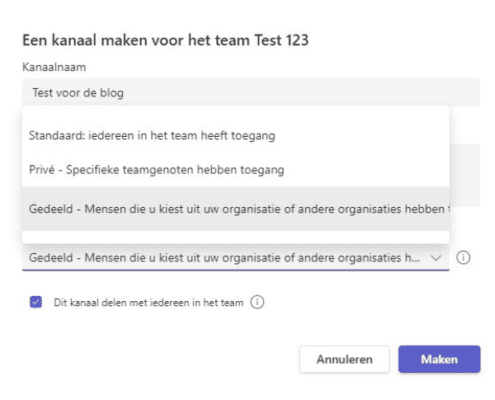This screenshot has height=400, width=495.
Task: Choose 'Standaard: iedereen in het team' option
Action: (236, 136)
